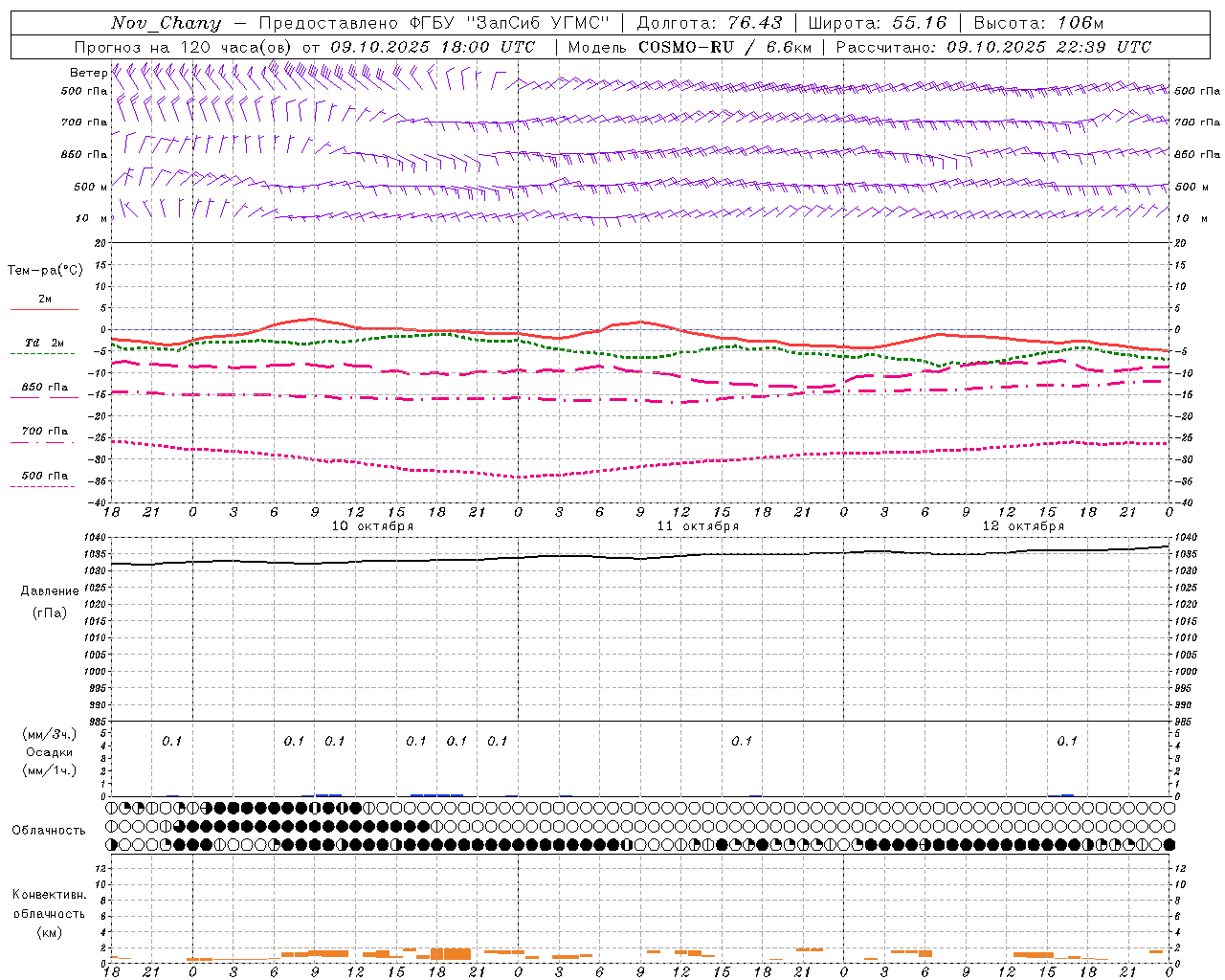Click the Ветер wind panel label
The height and width of the screenshot is (980, 1225).
coord(89,73)
